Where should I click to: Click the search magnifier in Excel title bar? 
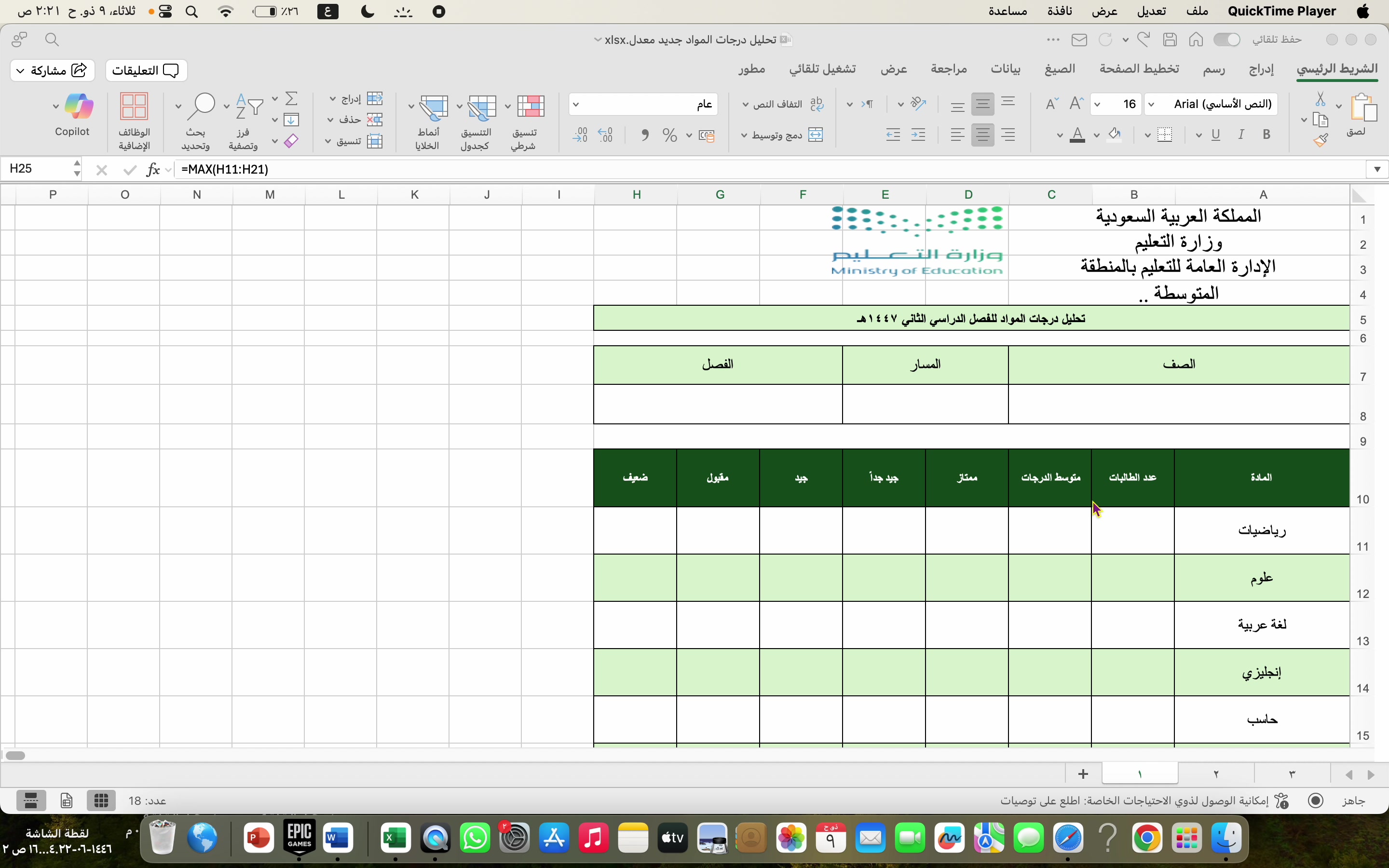[52, 40]
